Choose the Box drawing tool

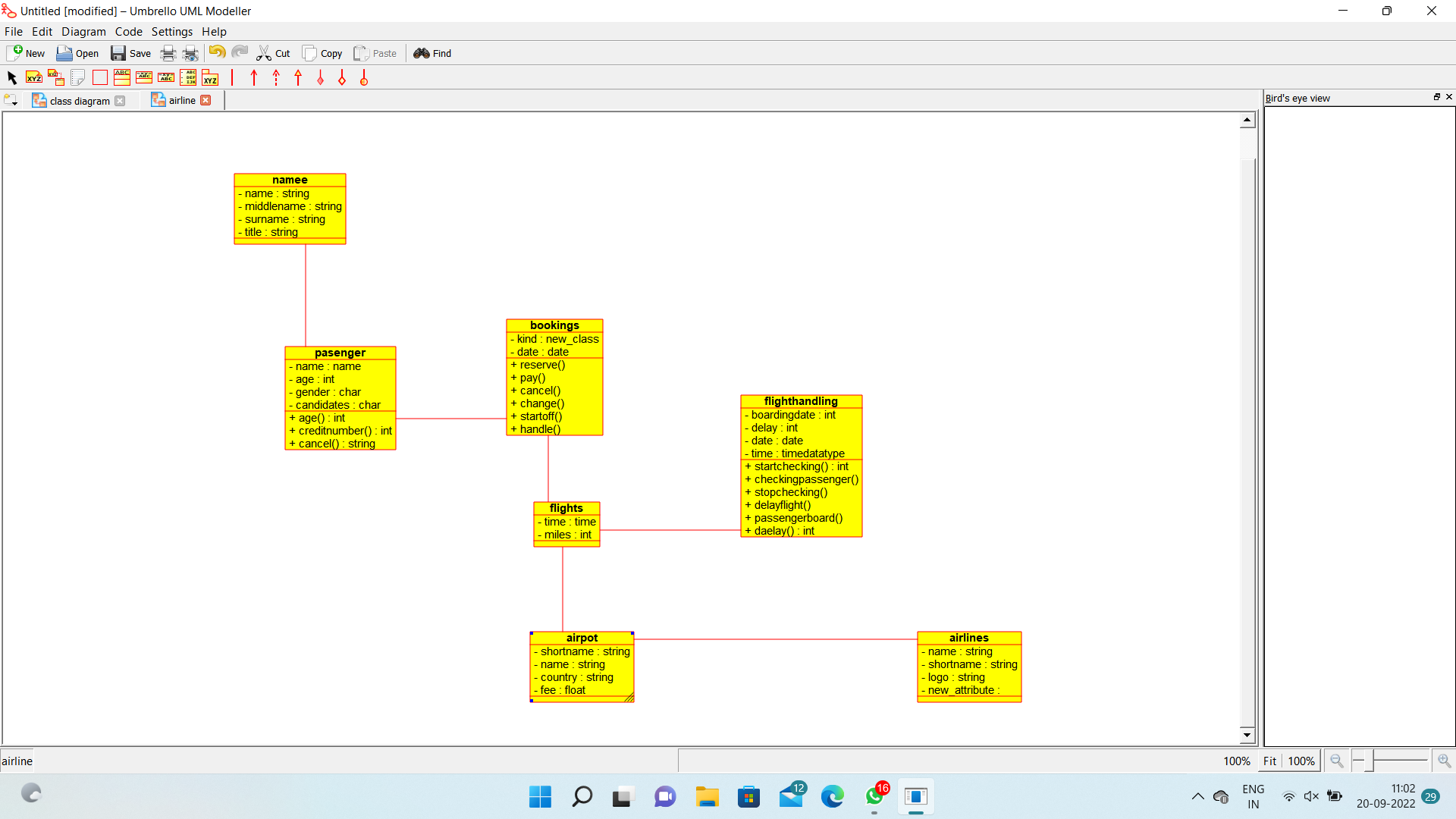(99, 77)
